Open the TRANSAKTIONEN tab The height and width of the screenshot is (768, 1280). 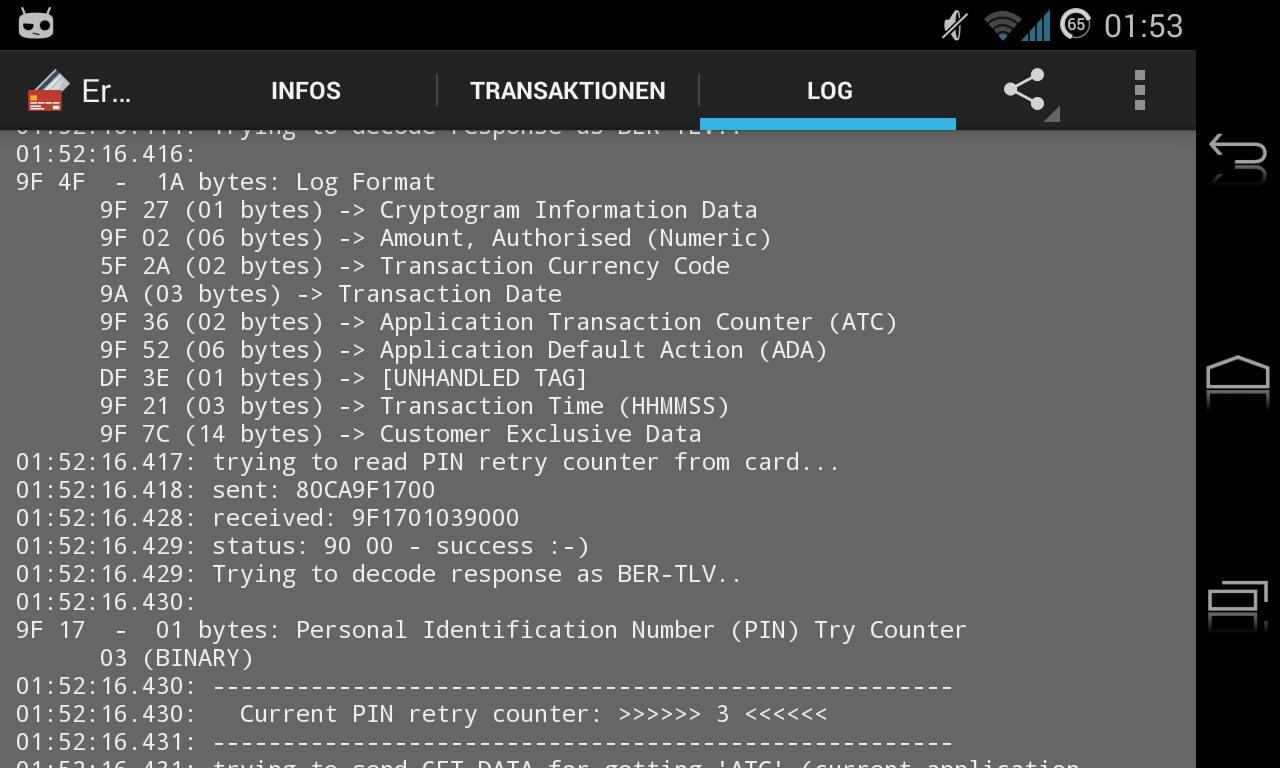567,91
